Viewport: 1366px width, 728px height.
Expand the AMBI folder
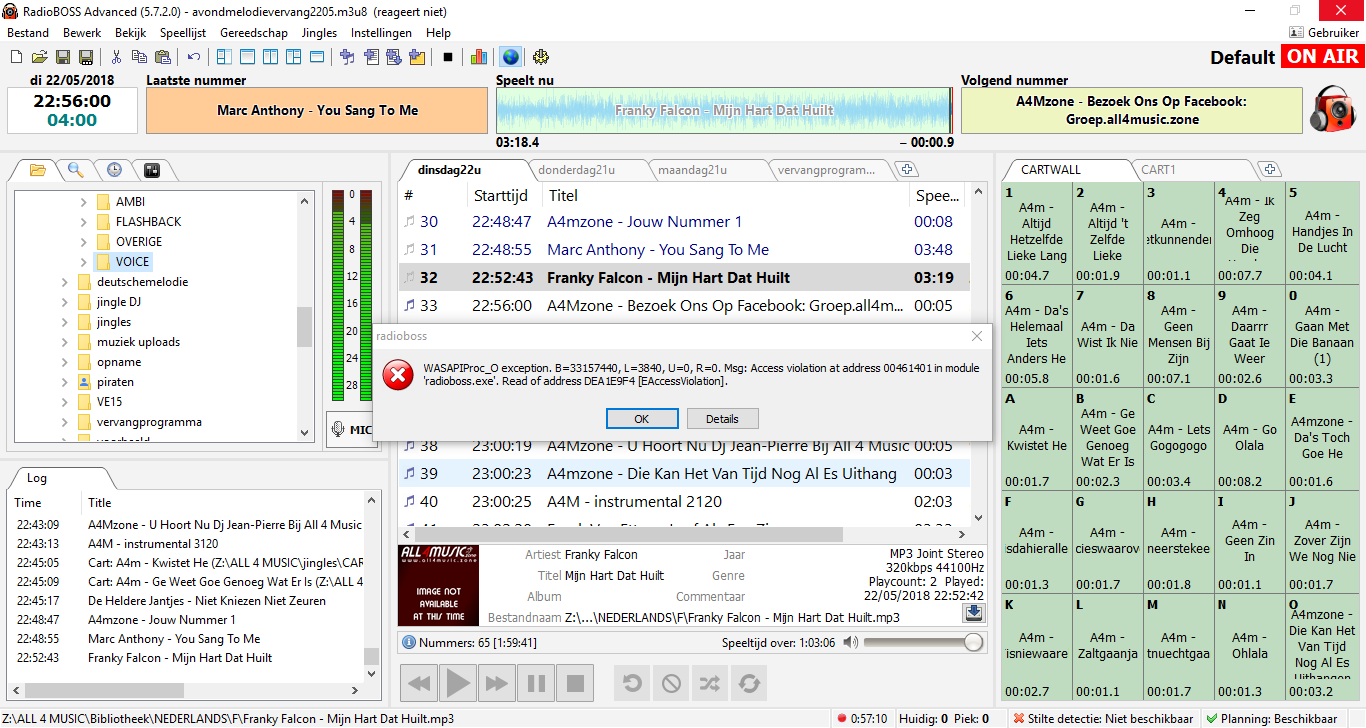coord(83,202)
